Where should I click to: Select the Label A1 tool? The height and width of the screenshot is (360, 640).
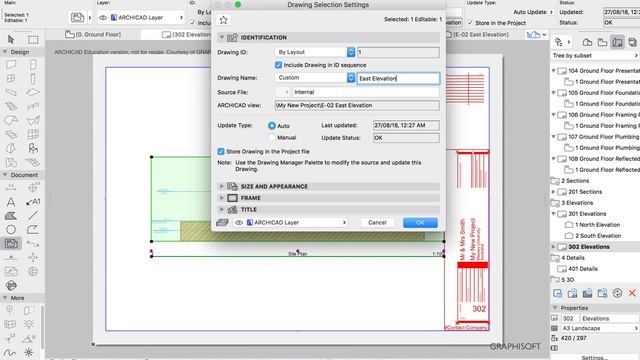pos(33,202)
